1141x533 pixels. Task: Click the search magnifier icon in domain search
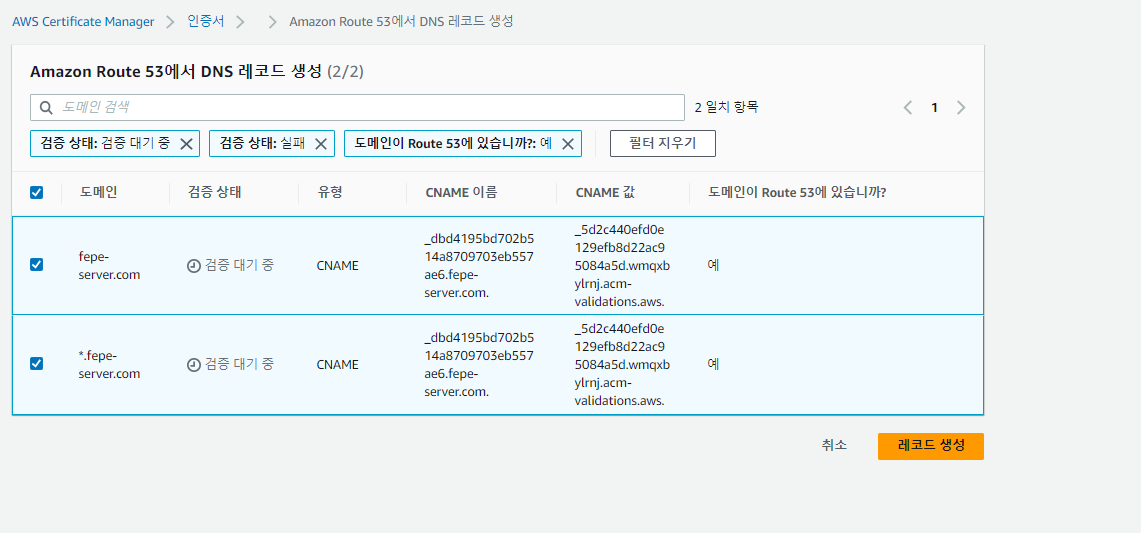coord(46,108)
